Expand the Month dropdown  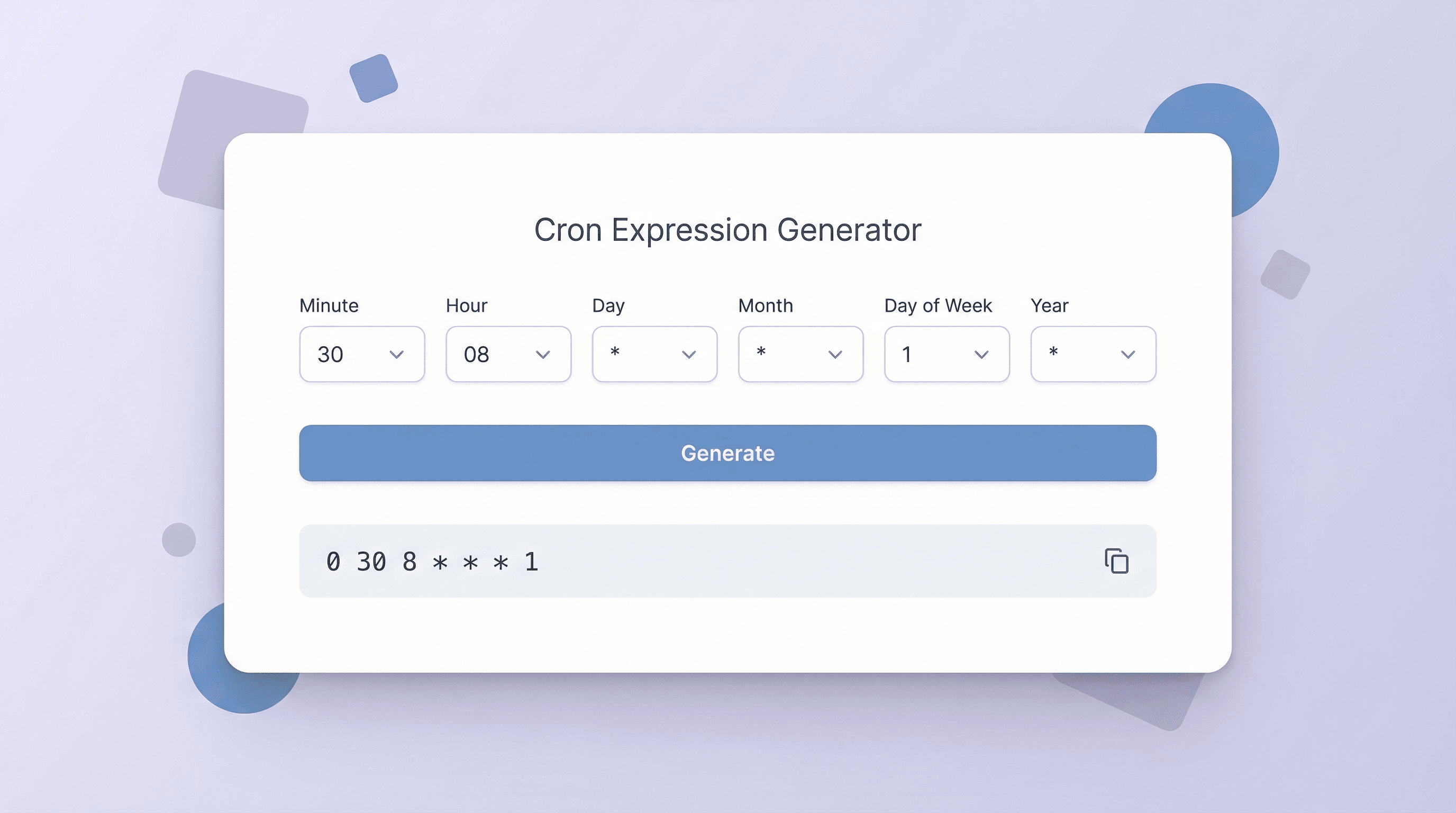(800, 354)
